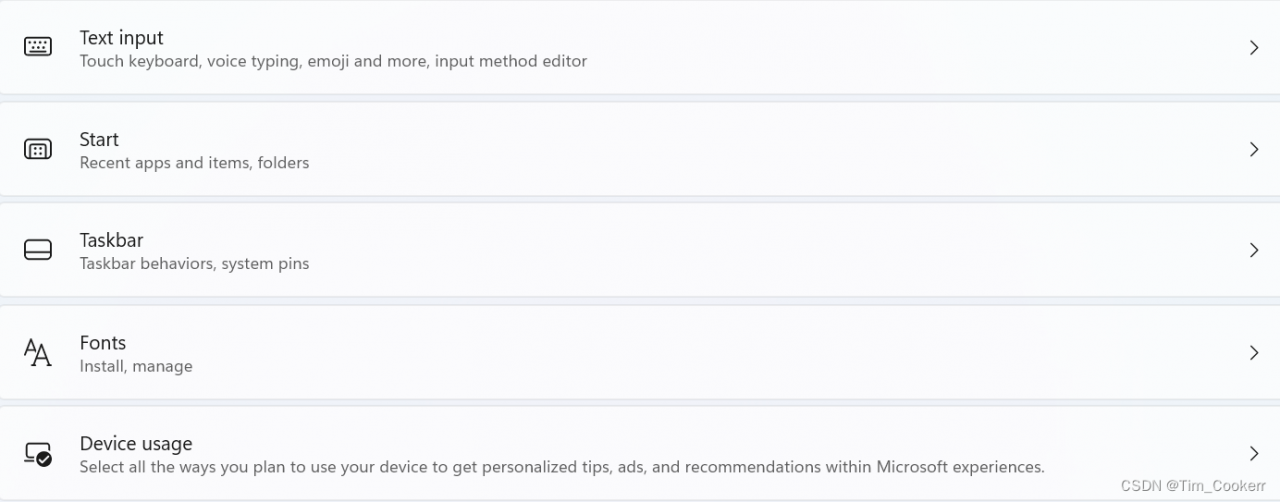Click the Touch keyboard, voice typing description
Screen dimensions: 1280x502
(333, 61)
